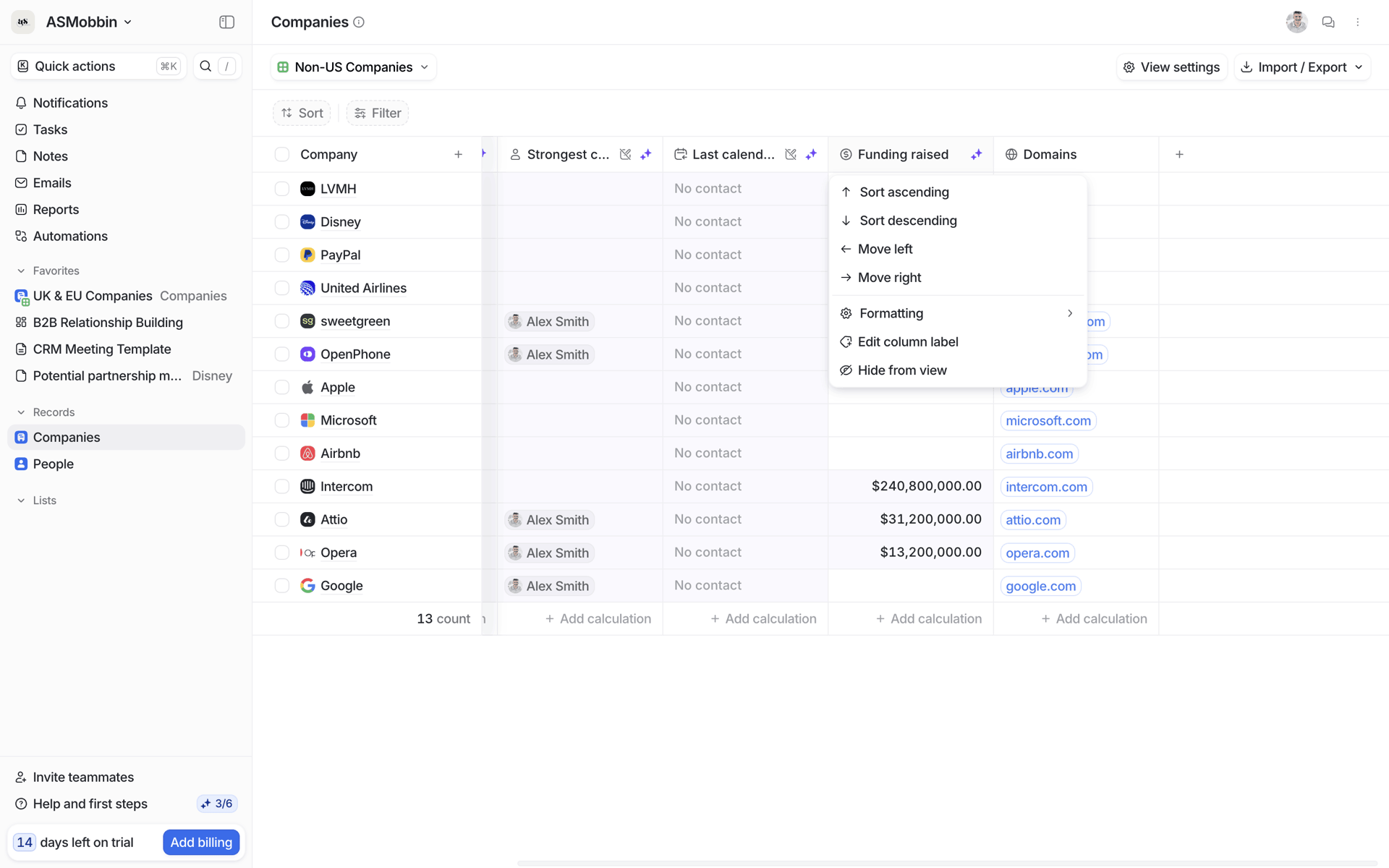
Task: Check the PayPal row checkbox
Action: click(282, 255)
